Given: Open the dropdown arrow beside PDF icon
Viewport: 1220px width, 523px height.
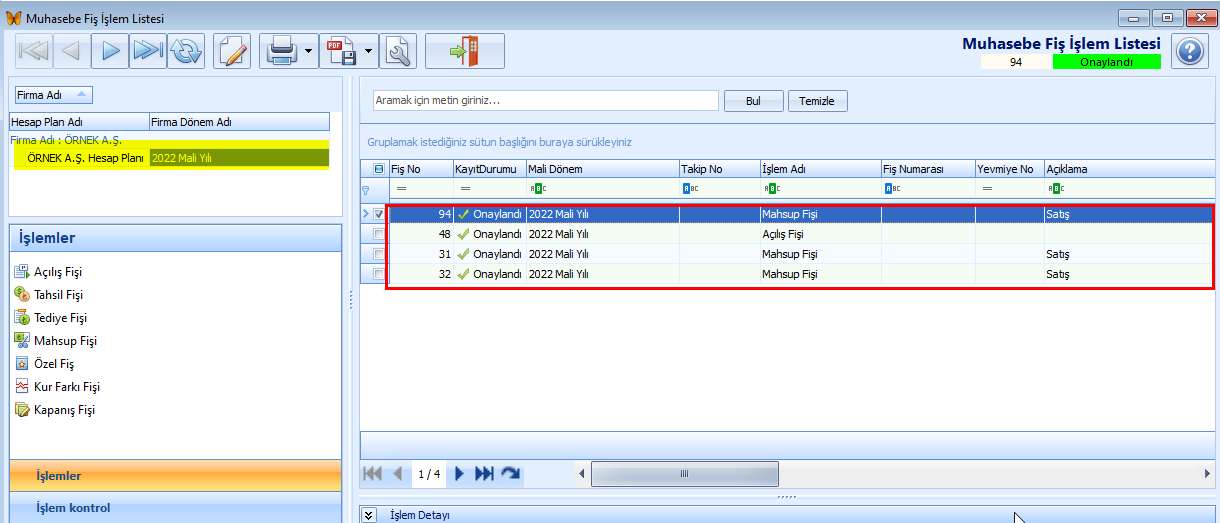Looking at the screenshot, I should tap(369, 51).
